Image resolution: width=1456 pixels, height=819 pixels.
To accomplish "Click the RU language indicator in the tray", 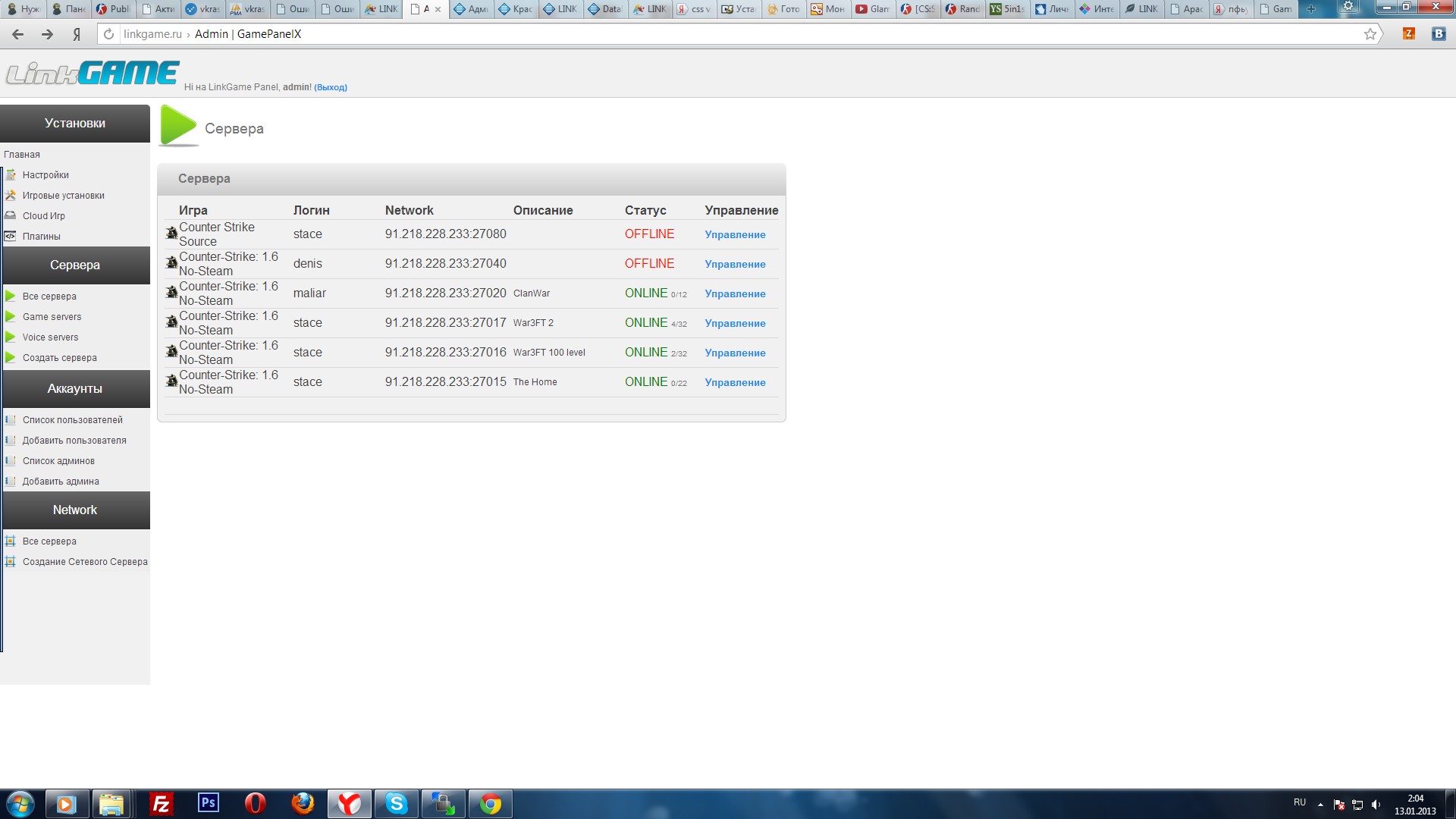I will click(1300, 802).
